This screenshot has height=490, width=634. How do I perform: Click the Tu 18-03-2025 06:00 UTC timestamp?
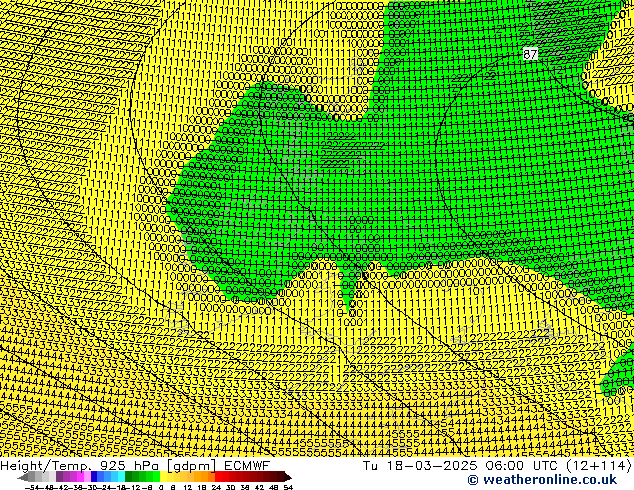click(497, 465)
